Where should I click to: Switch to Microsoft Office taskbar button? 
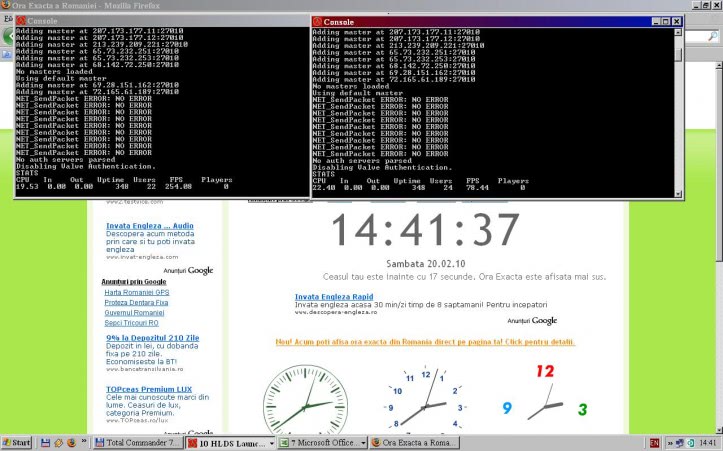click(321, 442)
